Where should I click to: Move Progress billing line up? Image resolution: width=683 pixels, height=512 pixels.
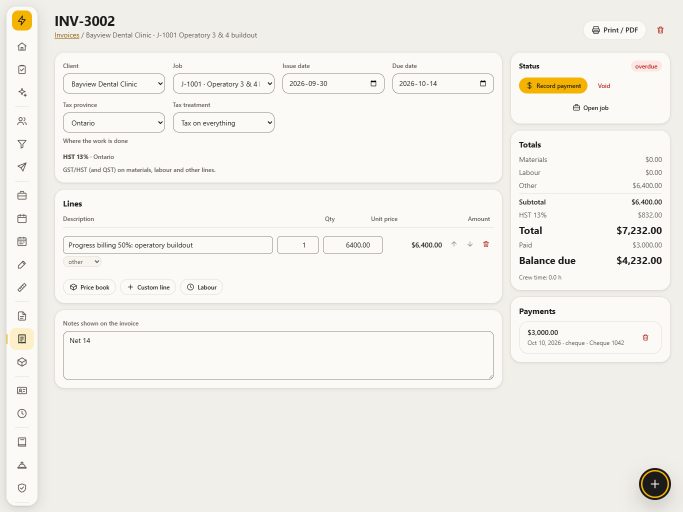(x=454, y=244)
